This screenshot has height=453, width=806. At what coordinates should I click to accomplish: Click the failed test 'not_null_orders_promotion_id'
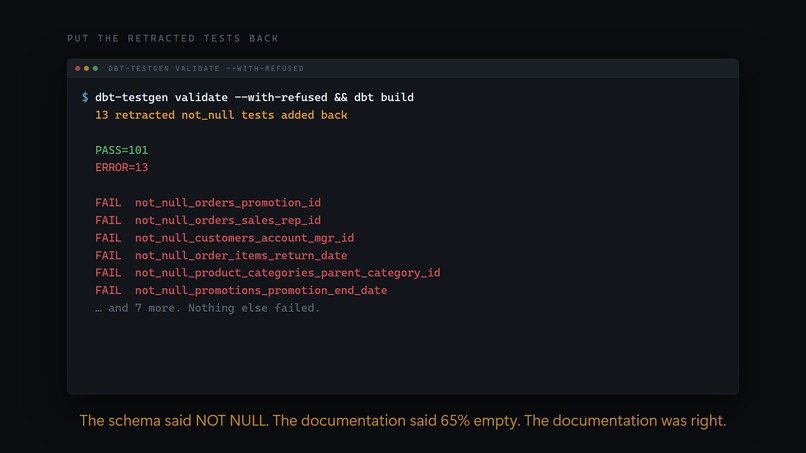(x=228, y=203)
